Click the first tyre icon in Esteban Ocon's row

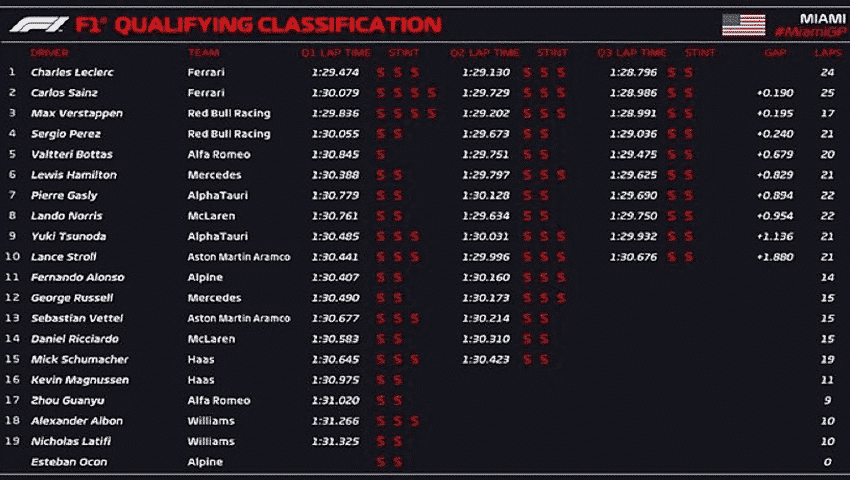pyautogui.click(x=381, y=462)
